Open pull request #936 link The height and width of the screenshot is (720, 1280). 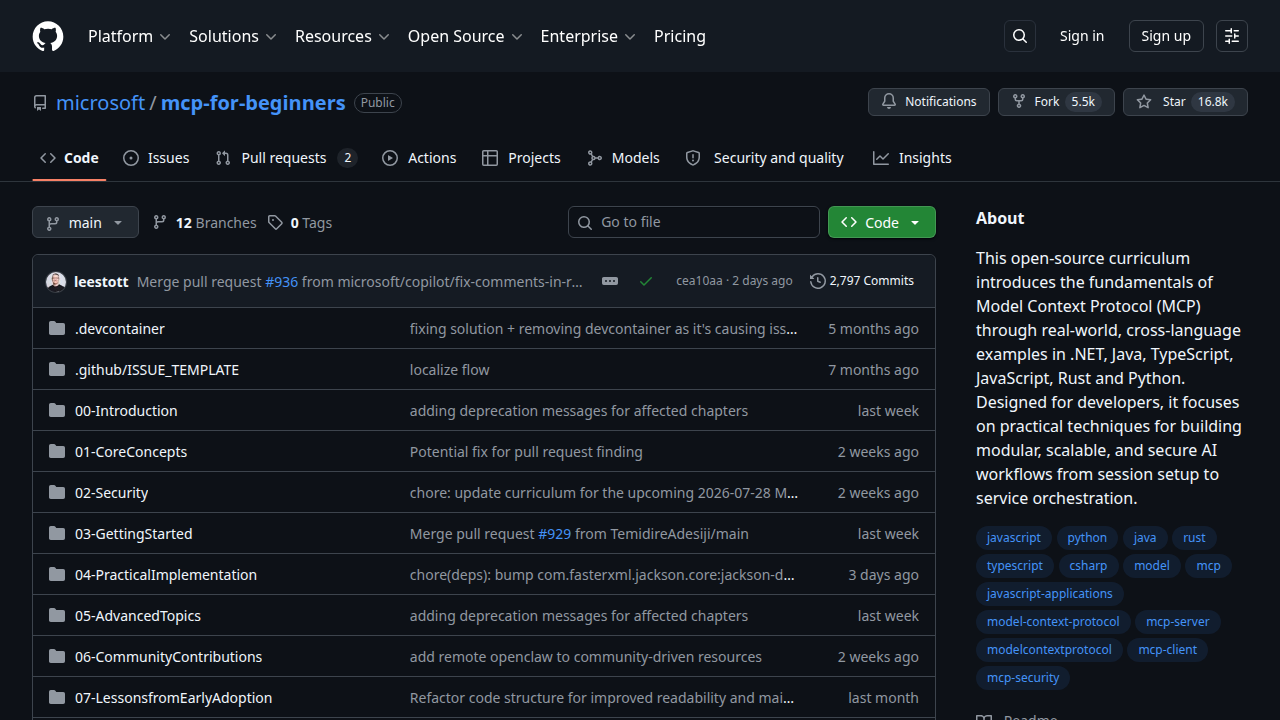pyautogui.click(x=282, y=282)
